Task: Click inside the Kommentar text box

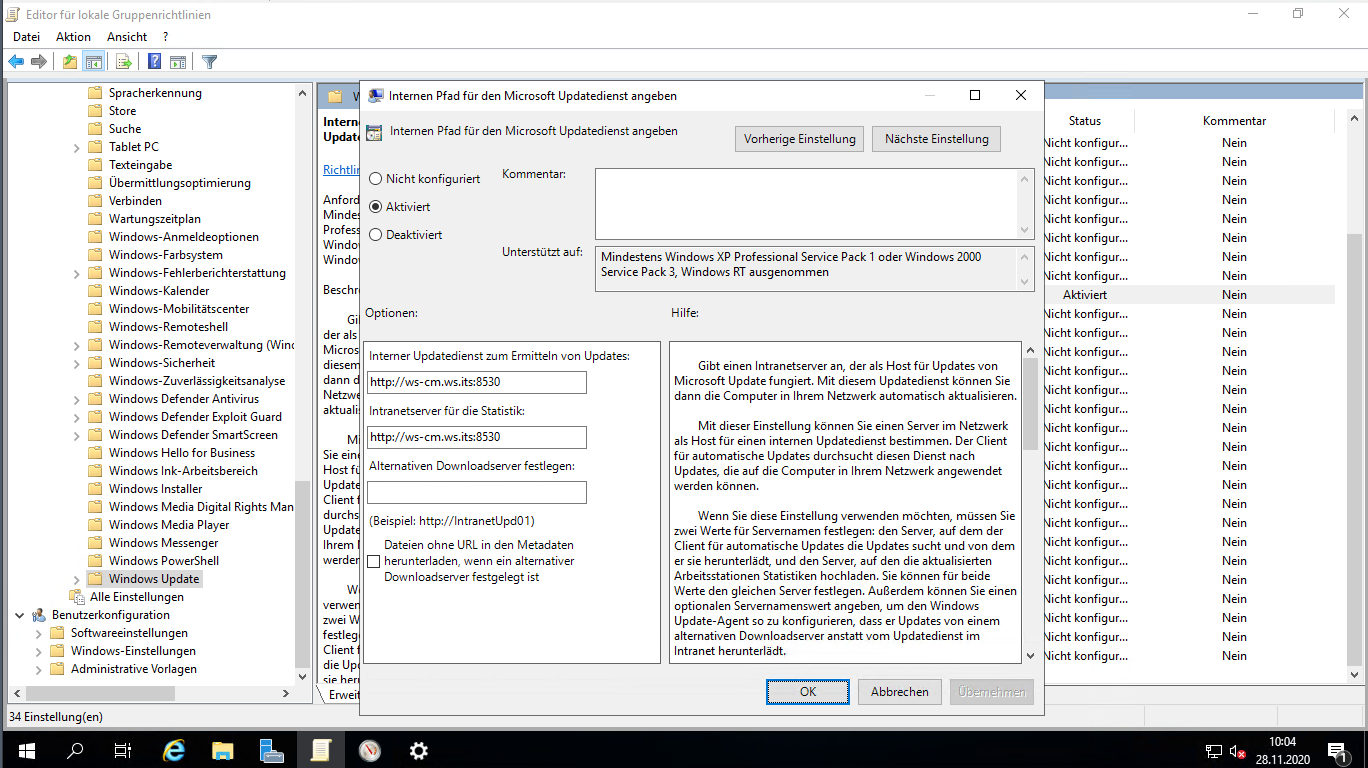Action: 806,203
